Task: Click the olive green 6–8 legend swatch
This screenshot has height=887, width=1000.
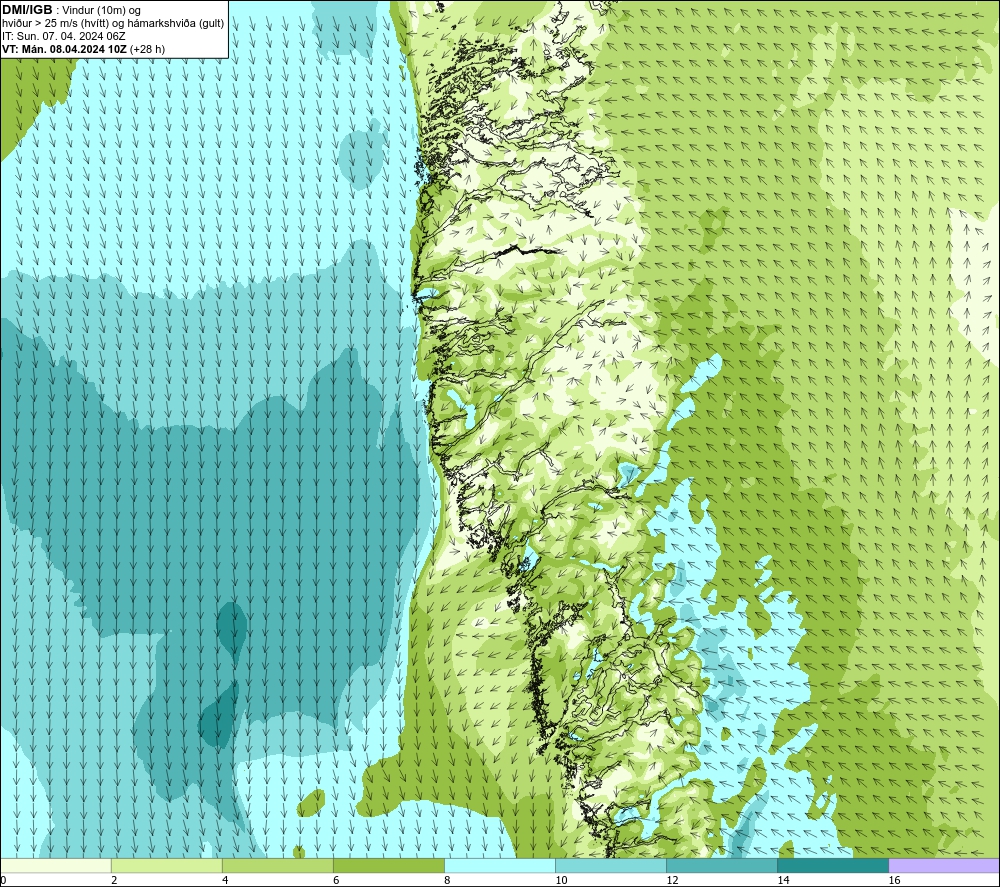Action: (x=388, y=865)
